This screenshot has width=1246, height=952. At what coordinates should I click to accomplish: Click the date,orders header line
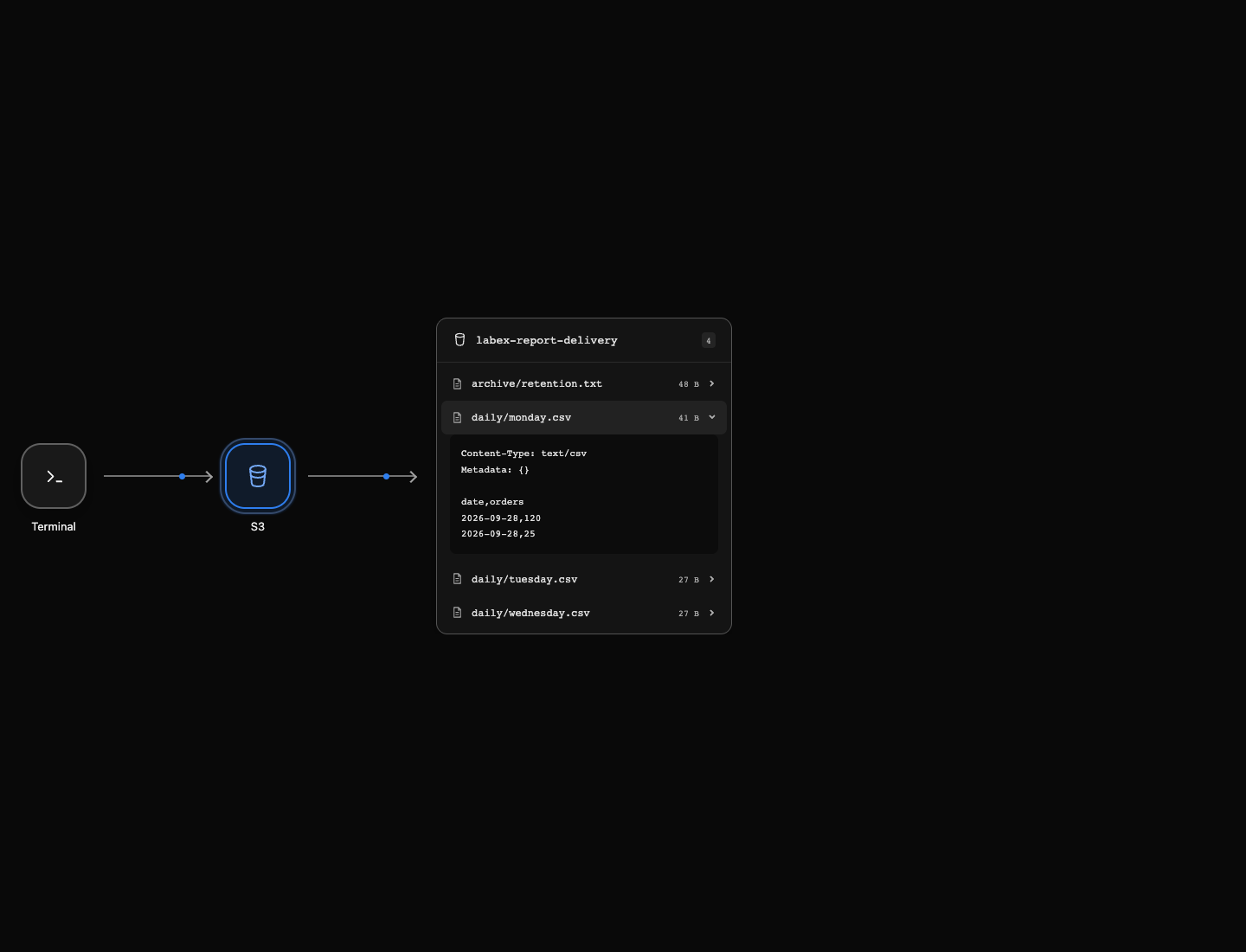coord(492,502)
